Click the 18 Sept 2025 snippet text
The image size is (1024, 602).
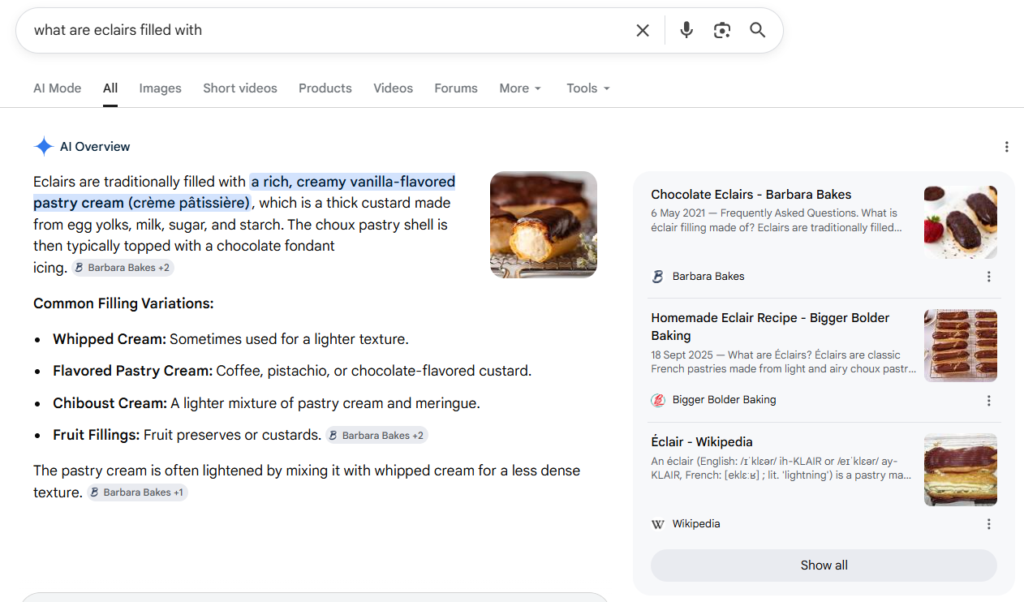783,362
